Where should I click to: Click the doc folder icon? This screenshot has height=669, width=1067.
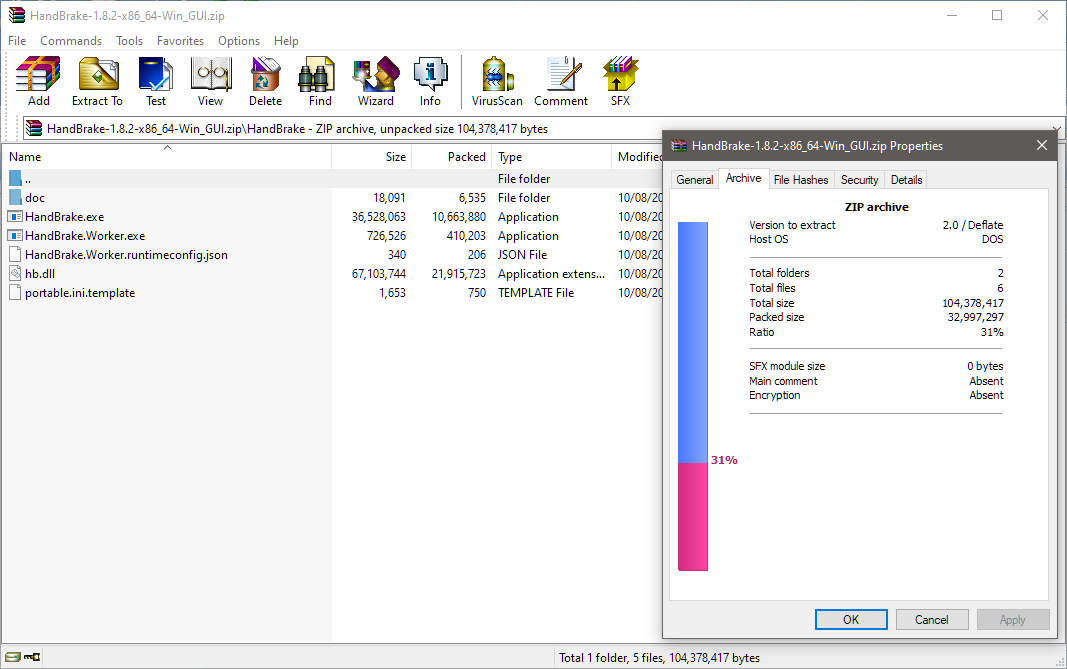click(x=16, y=198)
